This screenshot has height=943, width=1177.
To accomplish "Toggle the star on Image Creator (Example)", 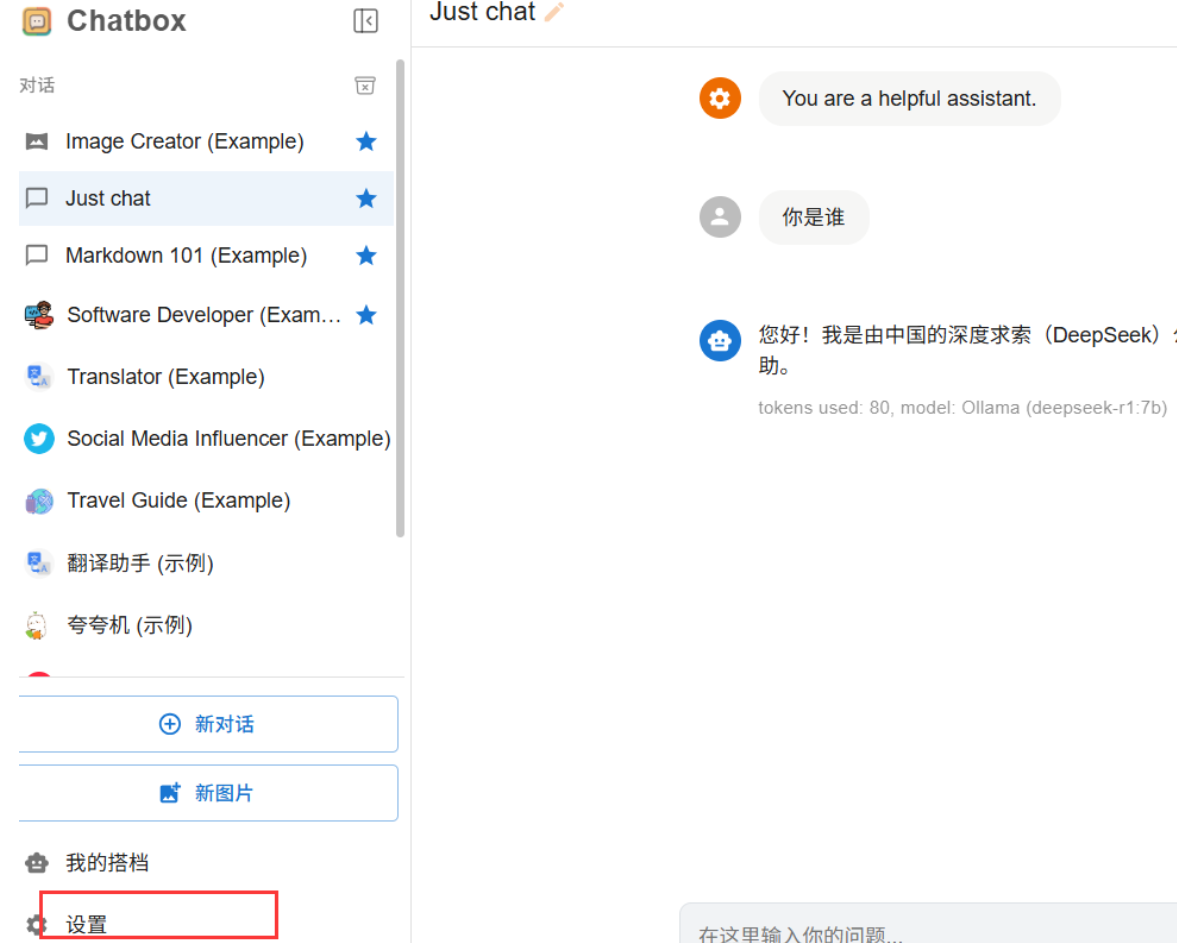I will (x=366, y=141).
